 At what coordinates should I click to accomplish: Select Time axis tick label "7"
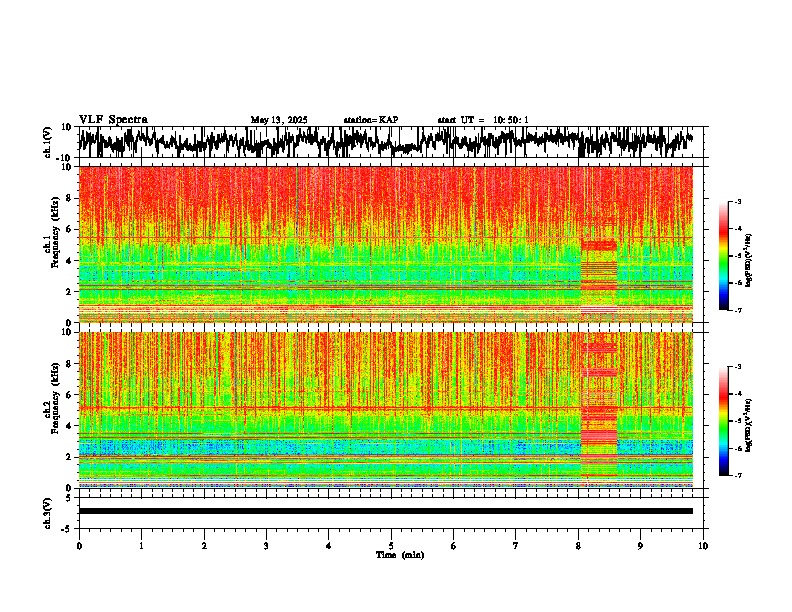(x=516, y=546)
